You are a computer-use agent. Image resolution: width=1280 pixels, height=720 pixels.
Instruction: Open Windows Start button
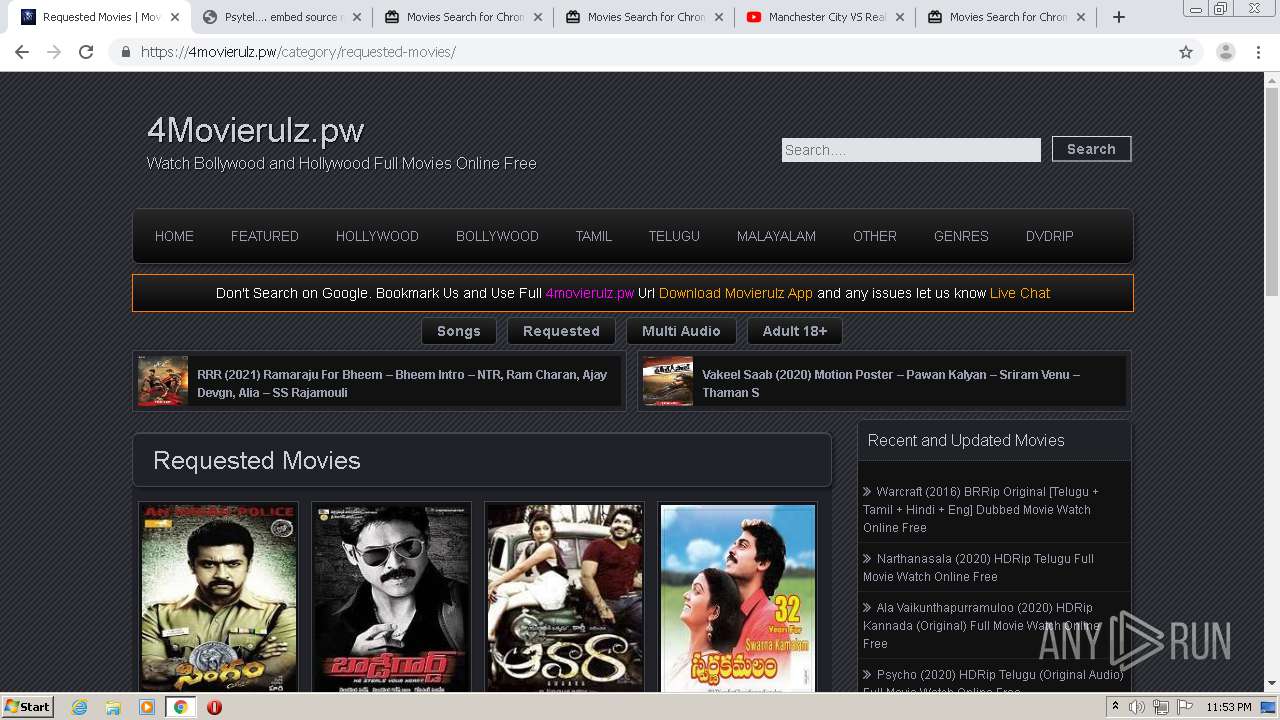click(x=28, y=707)
